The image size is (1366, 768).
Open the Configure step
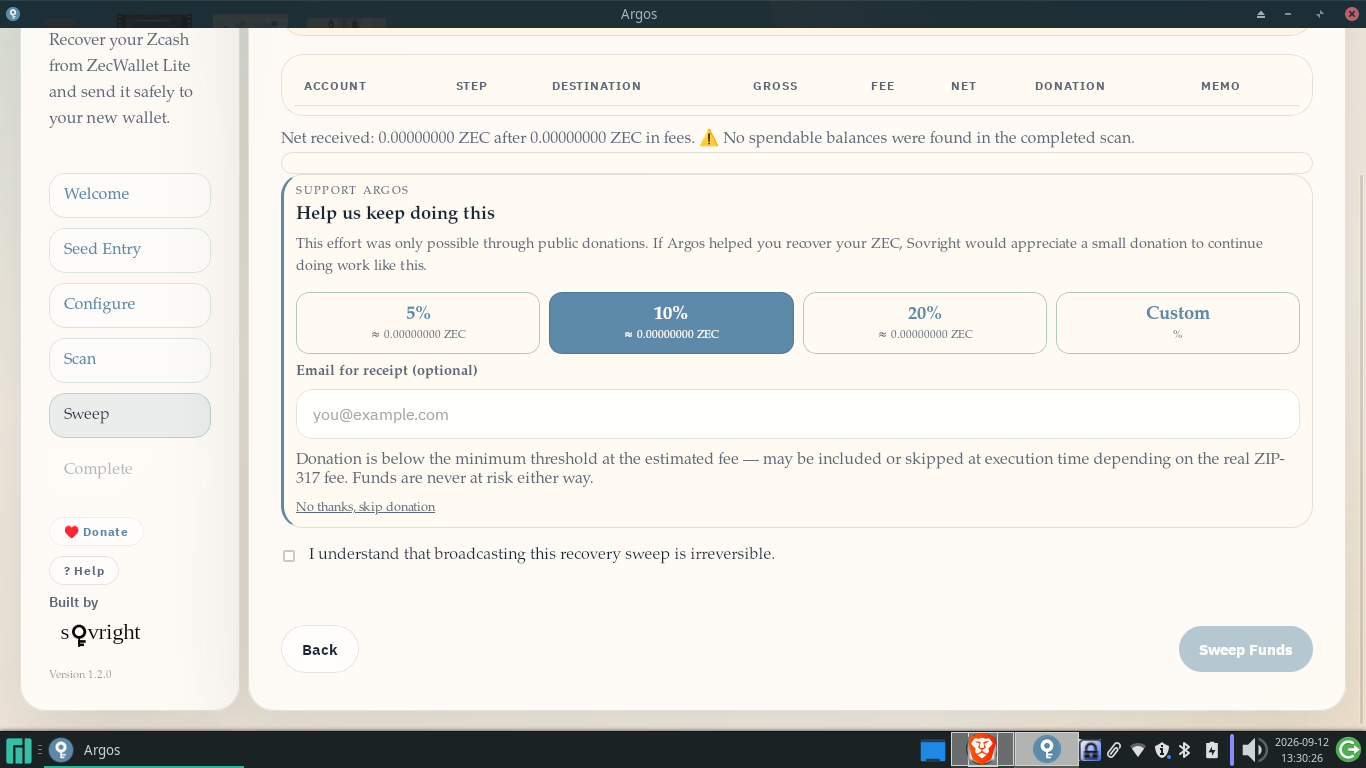[130, 305]
